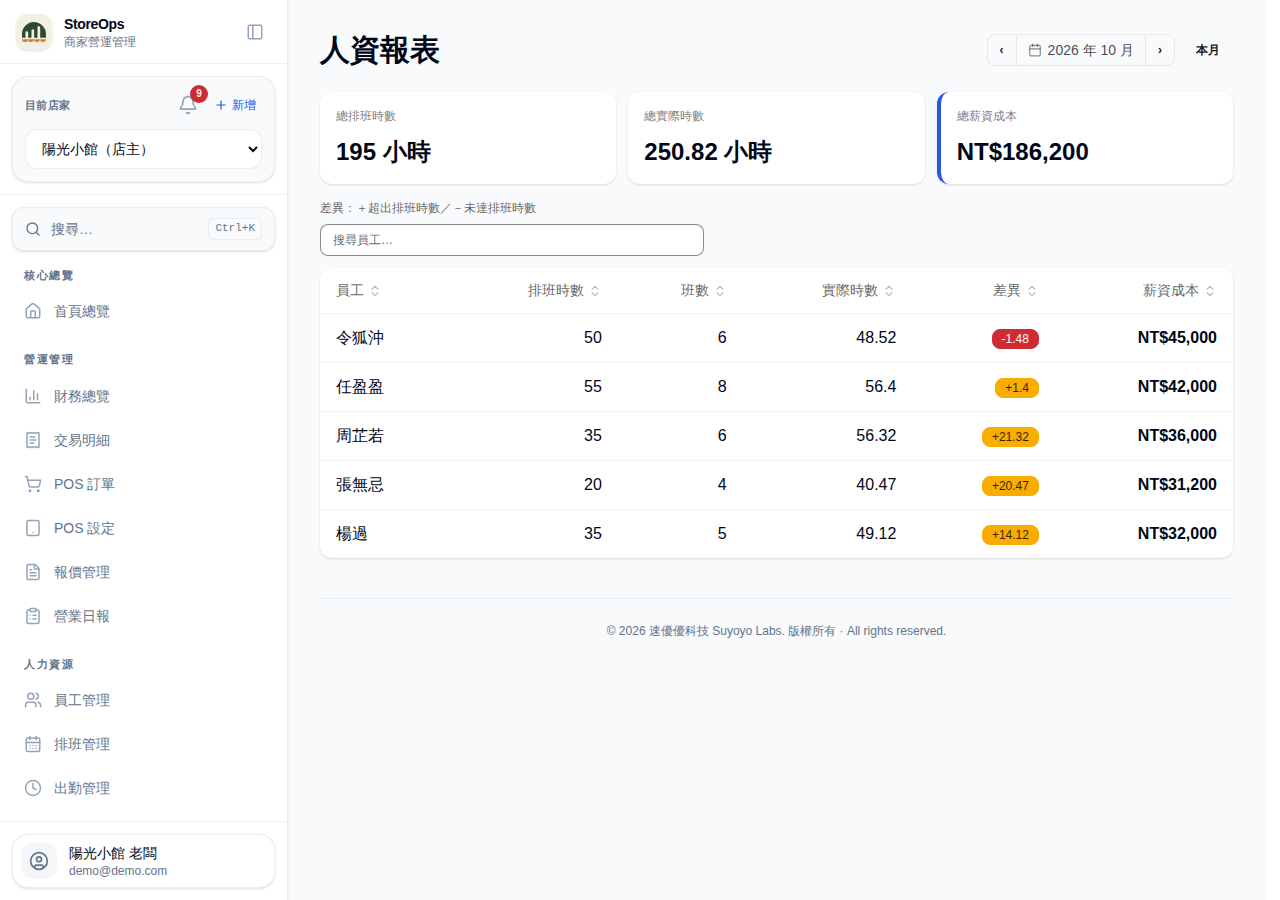This screenshot has width=1280, height=900.
Task: Click the people icon for 員工管理
Action: (33, 700)
